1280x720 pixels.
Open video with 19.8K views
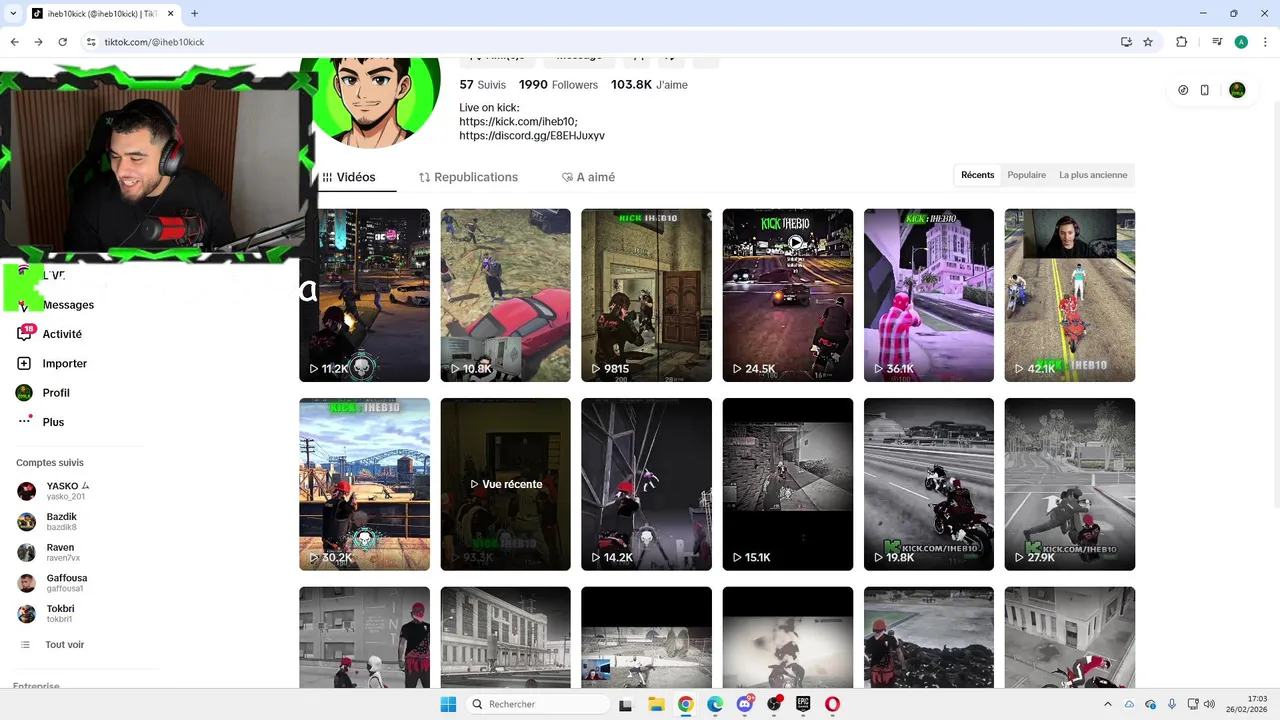point(929,484)
